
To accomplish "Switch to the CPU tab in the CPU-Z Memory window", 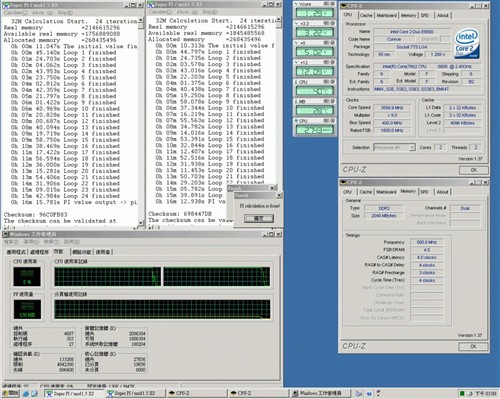I will 347,192.
